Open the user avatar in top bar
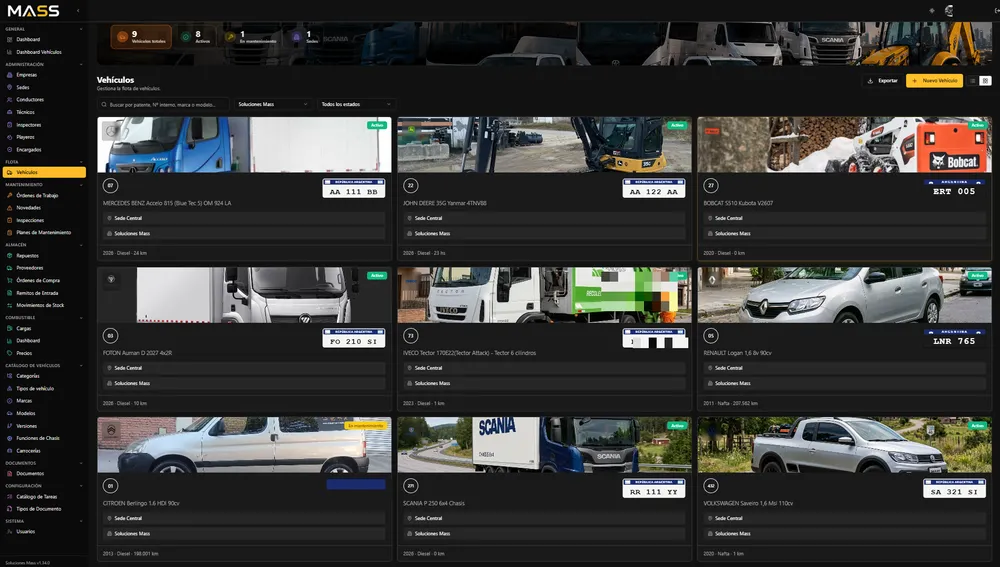Image resolution: width=1000 pixels, height=567 pixels. [949, 11]
